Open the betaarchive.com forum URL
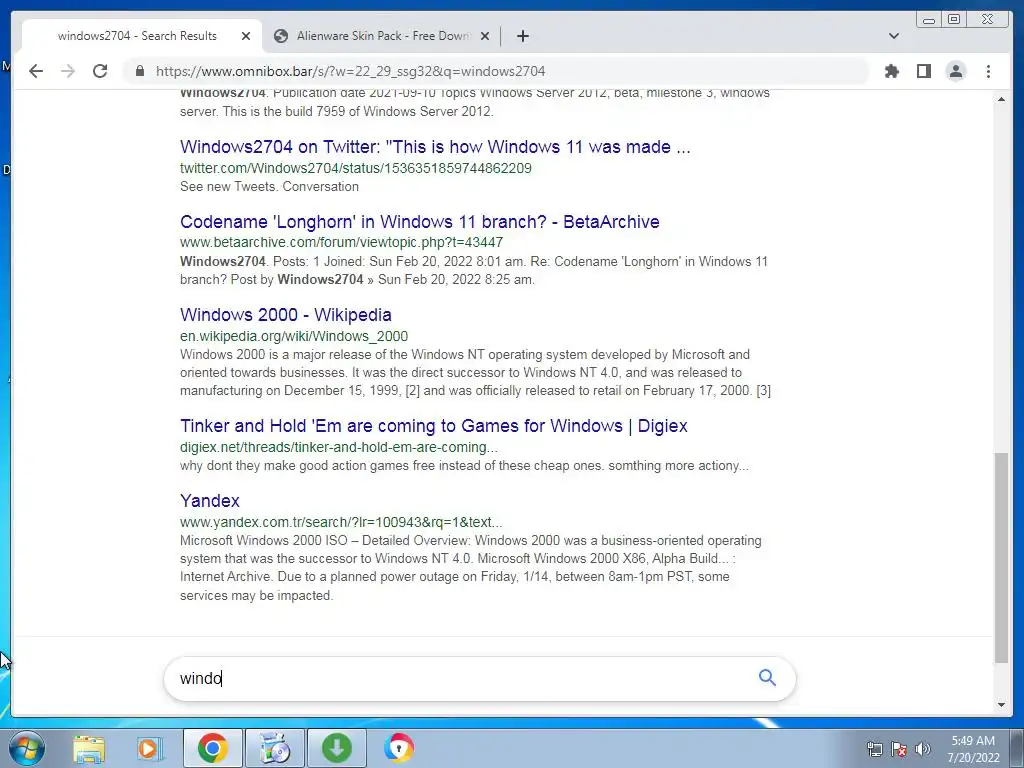The height and width of the screenshot is (768, 1024). [342, 242]
